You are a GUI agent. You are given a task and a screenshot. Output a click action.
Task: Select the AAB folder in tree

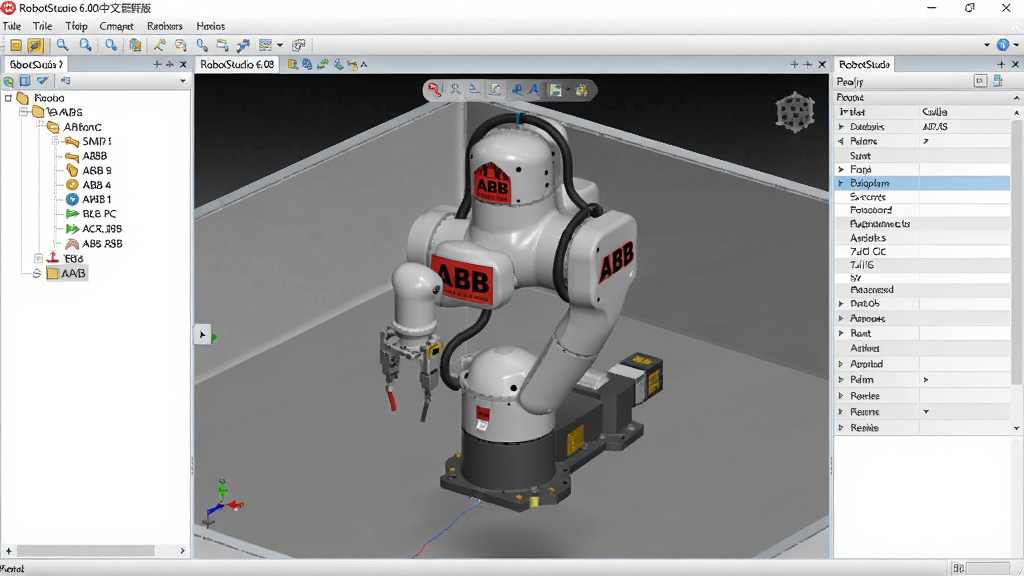[x=66, y=274]
